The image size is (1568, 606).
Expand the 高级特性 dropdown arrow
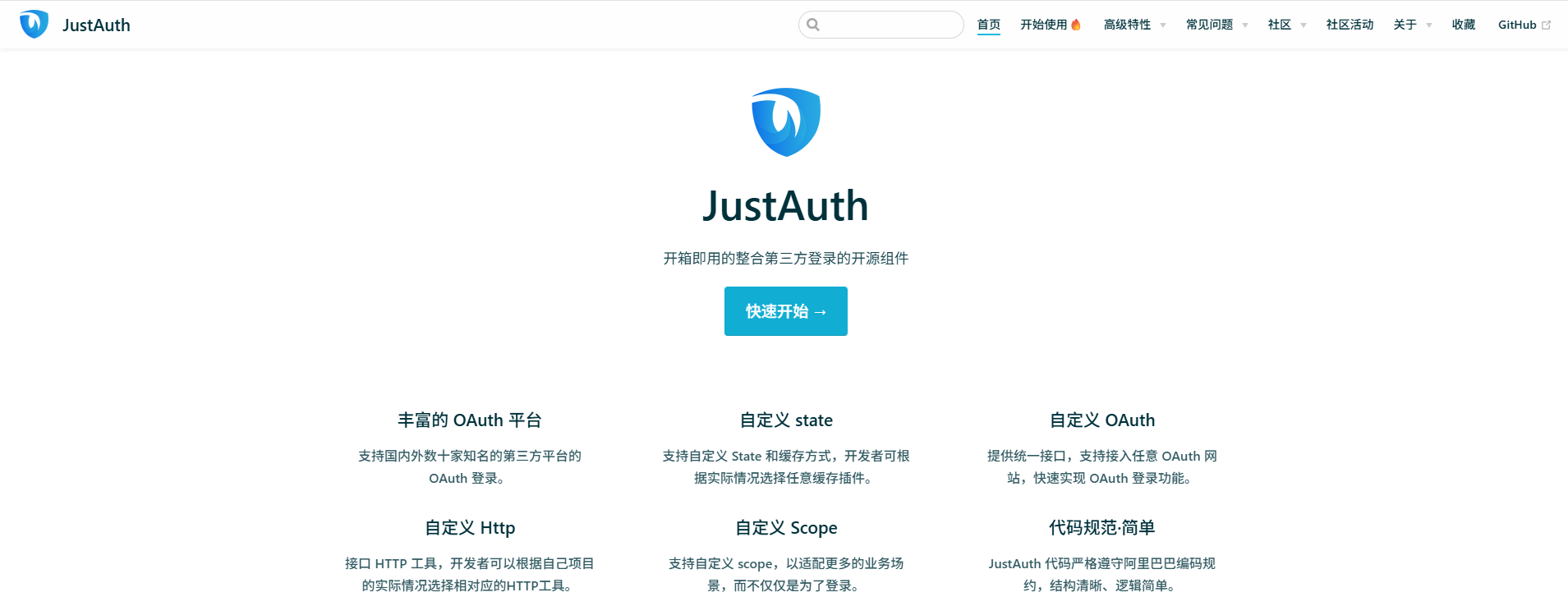[1163, 25]
